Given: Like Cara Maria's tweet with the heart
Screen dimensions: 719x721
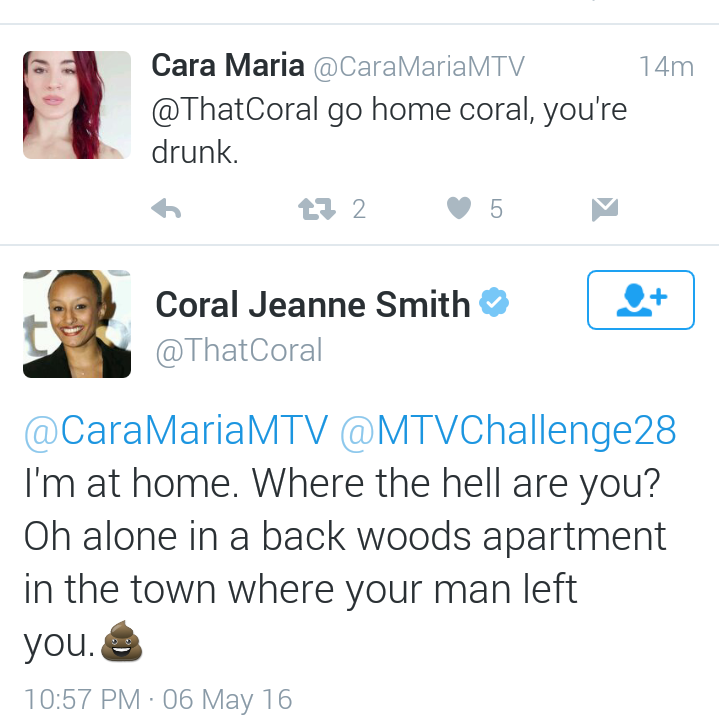Looking at the screenshot, I should click(x=459, y=208).
